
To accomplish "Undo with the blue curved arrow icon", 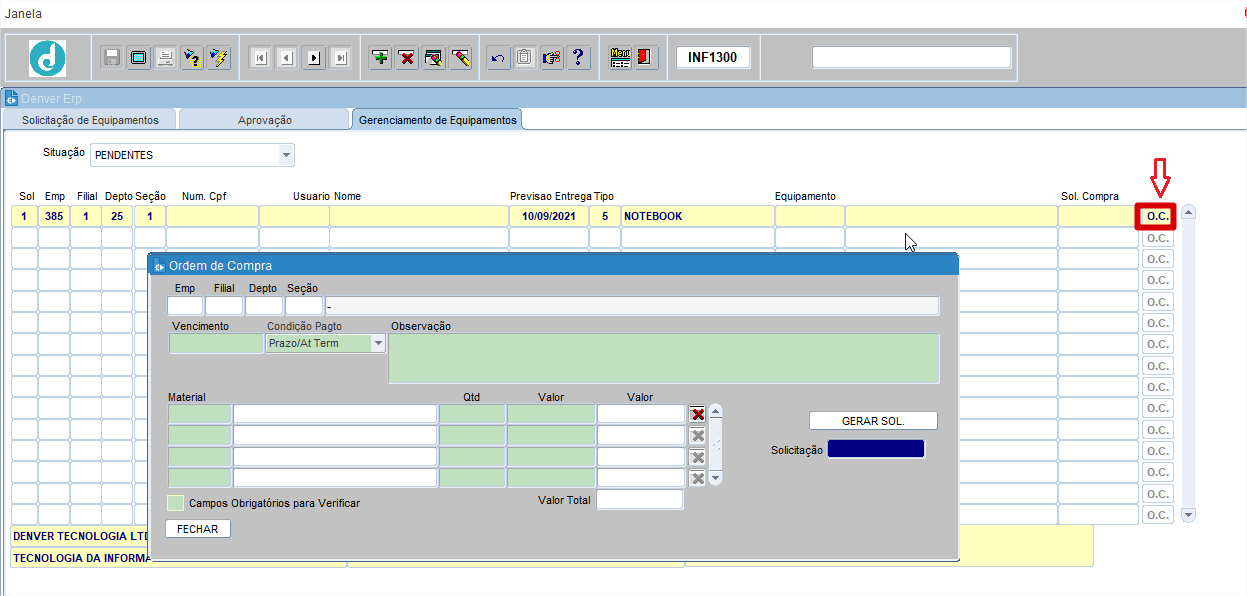I will pos(497,57).
